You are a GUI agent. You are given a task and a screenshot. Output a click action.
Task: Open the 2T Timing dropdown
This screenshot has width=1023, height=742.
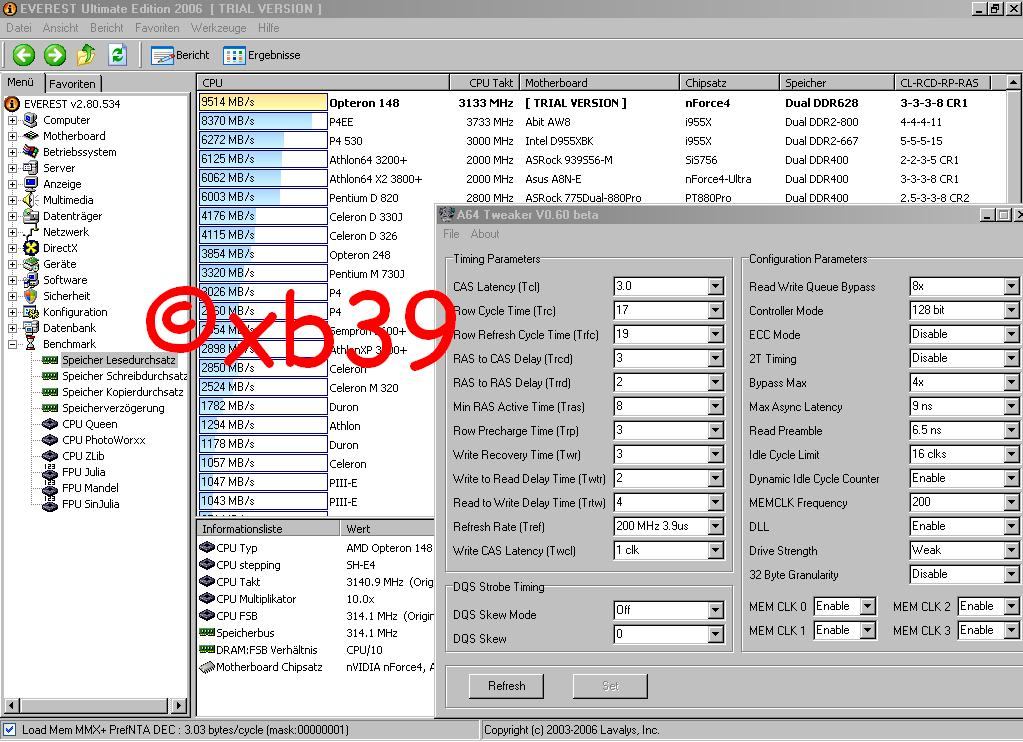pyautogui.click(x=1011, y=358)
